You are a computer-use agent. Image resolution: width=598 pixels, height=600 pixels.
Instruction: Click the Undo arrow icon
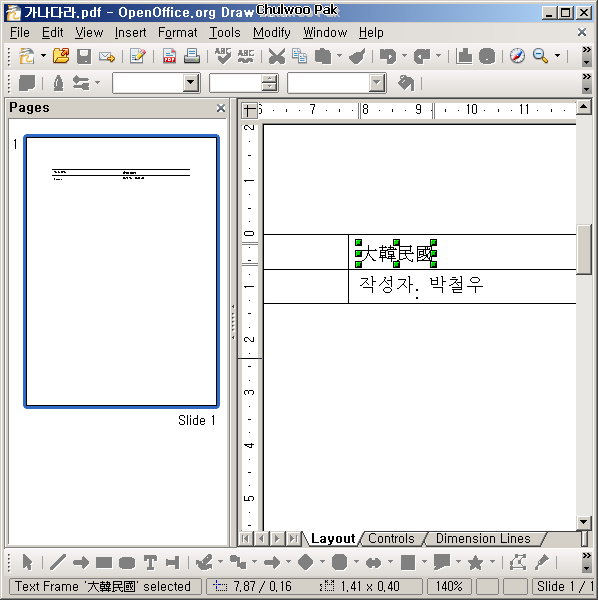[388, 56]
